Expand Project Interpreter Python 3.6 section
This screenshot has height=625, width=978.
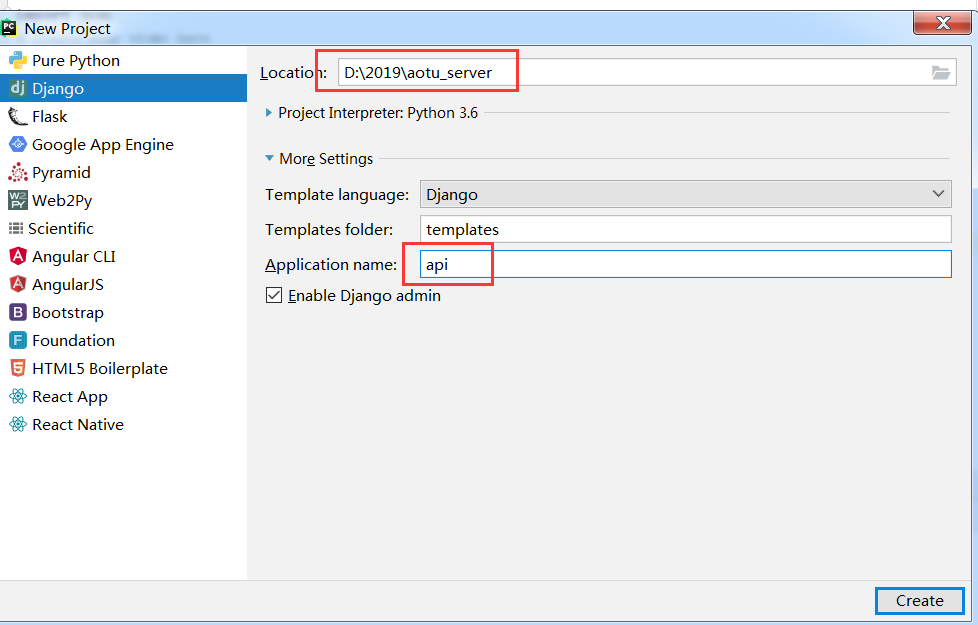269,113
